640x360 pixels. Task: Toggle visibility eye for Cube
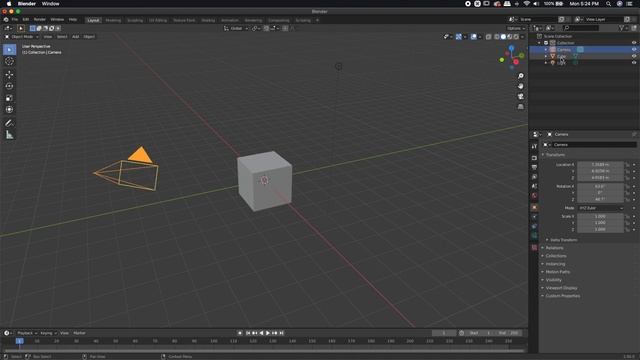pos(634,56)
